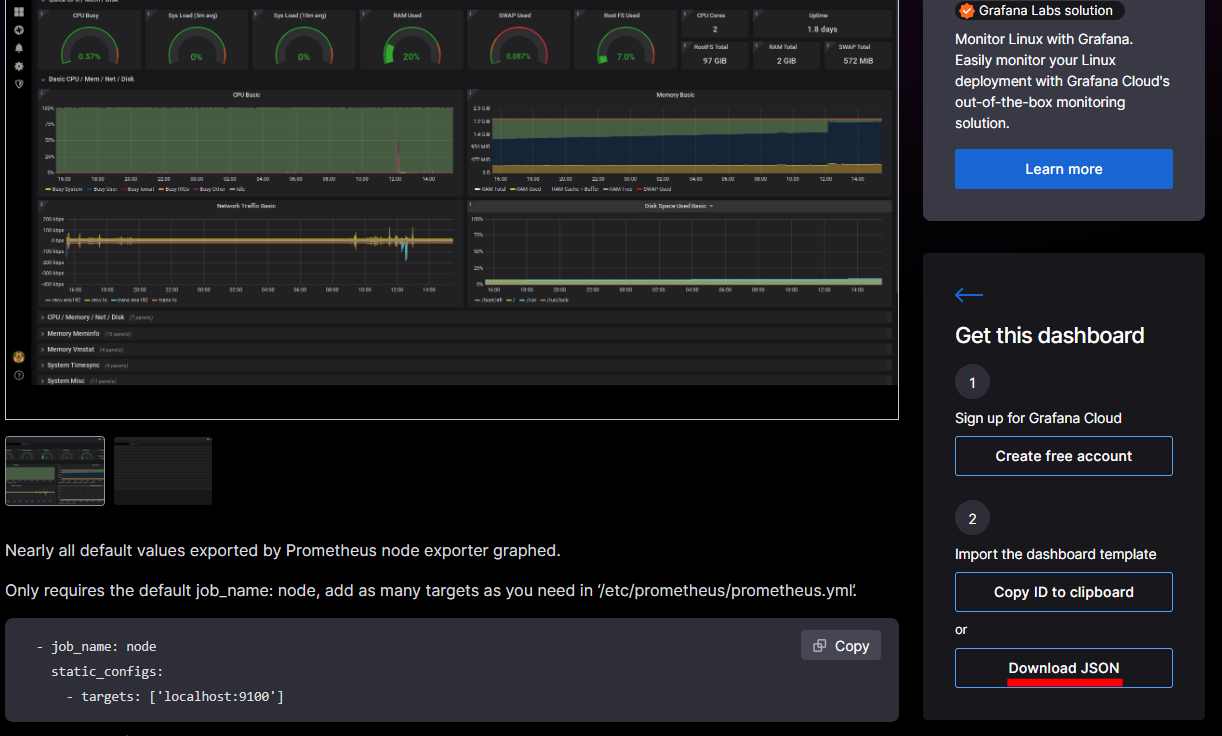Click the RootFS Total 97 GiB stat
This screenshot has width=1222, height=736.
(715, 55)
